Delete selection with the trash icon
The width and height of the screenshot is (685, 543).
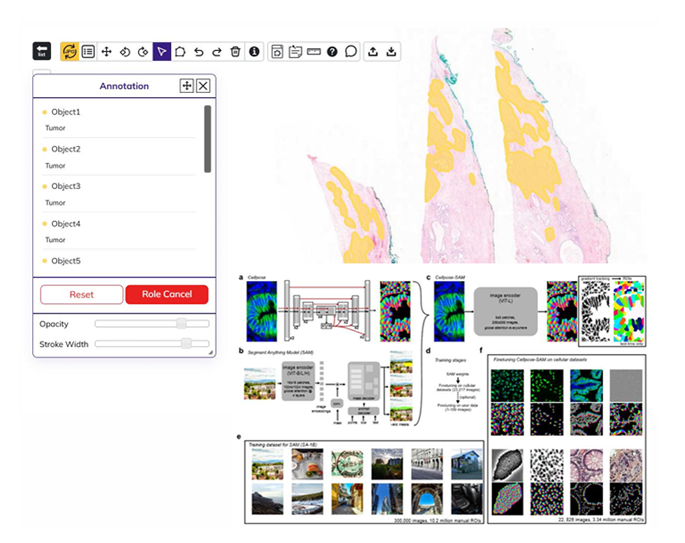pyautogui.click(x=235, y=52)
